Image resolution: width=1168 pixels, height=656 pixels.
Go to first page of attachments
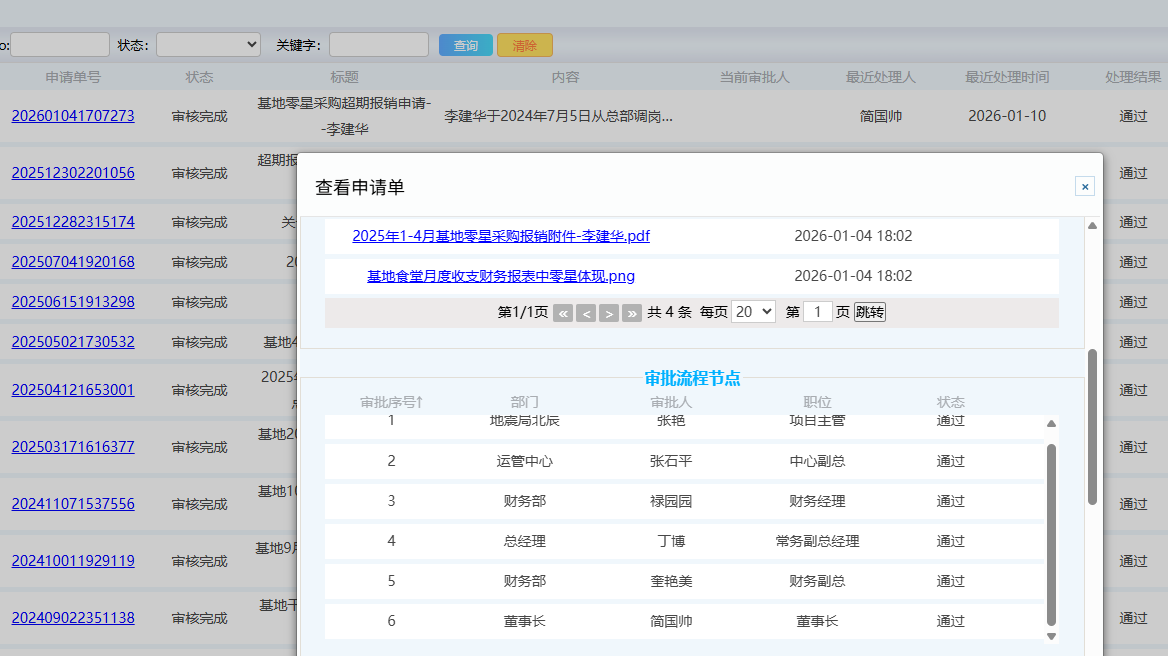click(563, 313)
